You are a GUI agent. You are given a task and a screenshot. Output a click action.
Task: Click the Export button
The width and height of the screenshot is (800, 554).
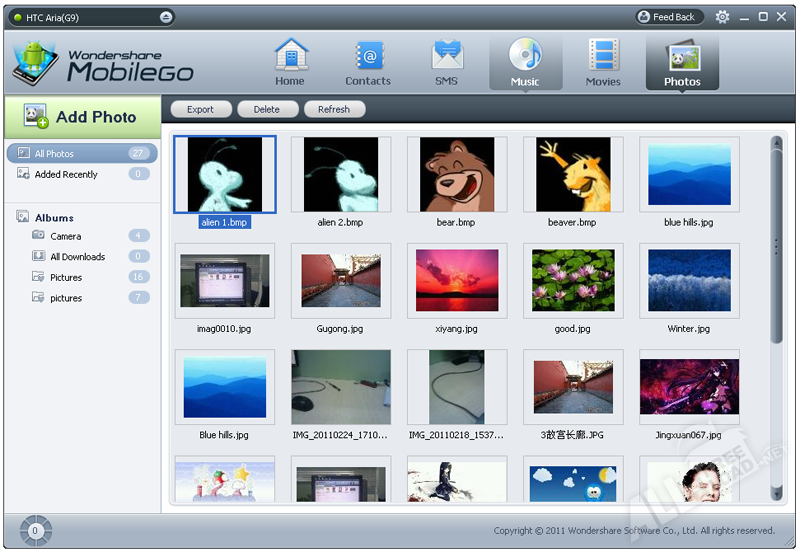tap(200, 110)
